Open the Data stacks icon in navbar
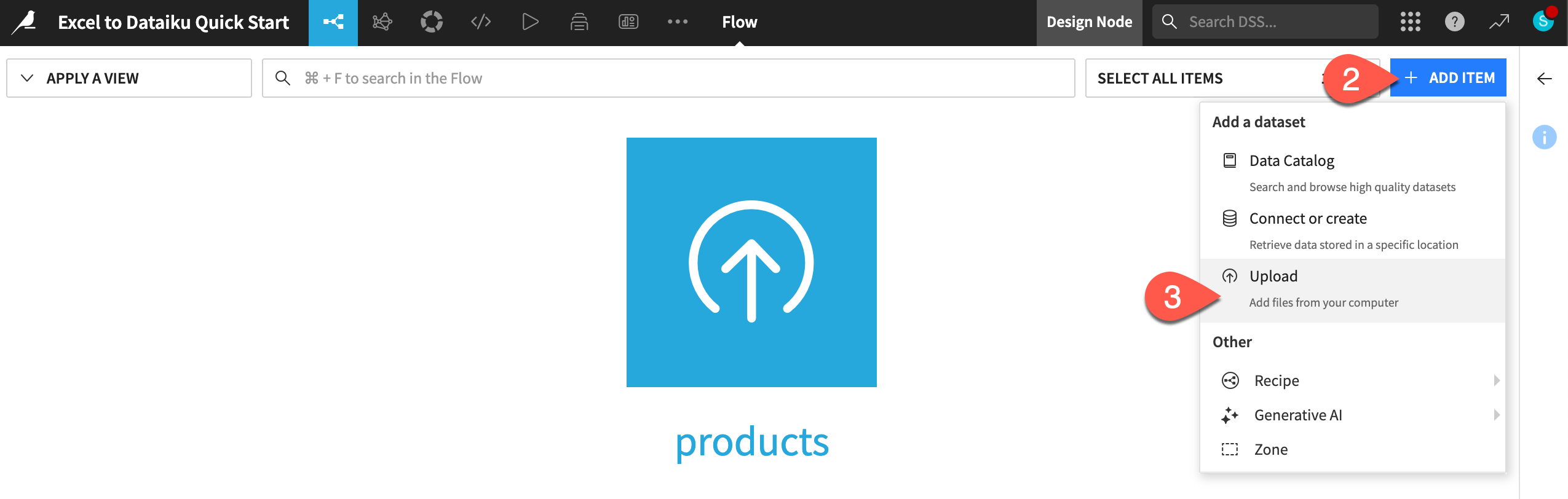The height and width of the screenshot is (499, 1568). point(579,23)
